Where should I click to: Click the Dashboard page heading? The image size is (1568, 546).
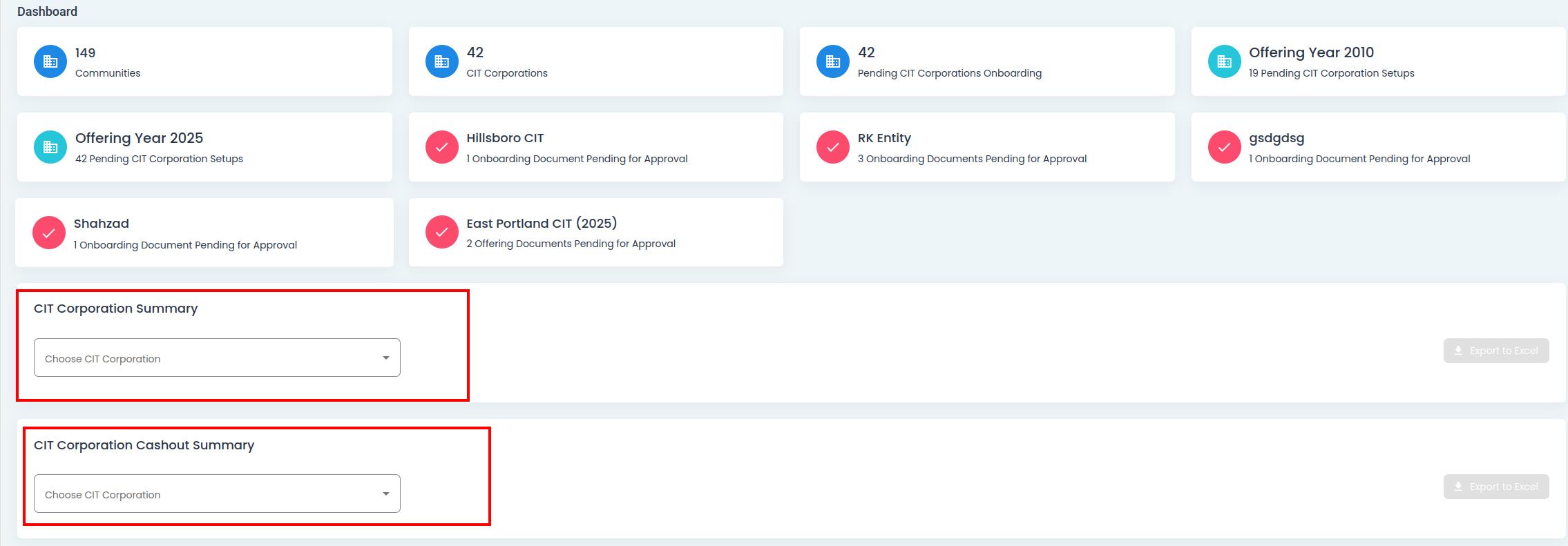(47, 12)
